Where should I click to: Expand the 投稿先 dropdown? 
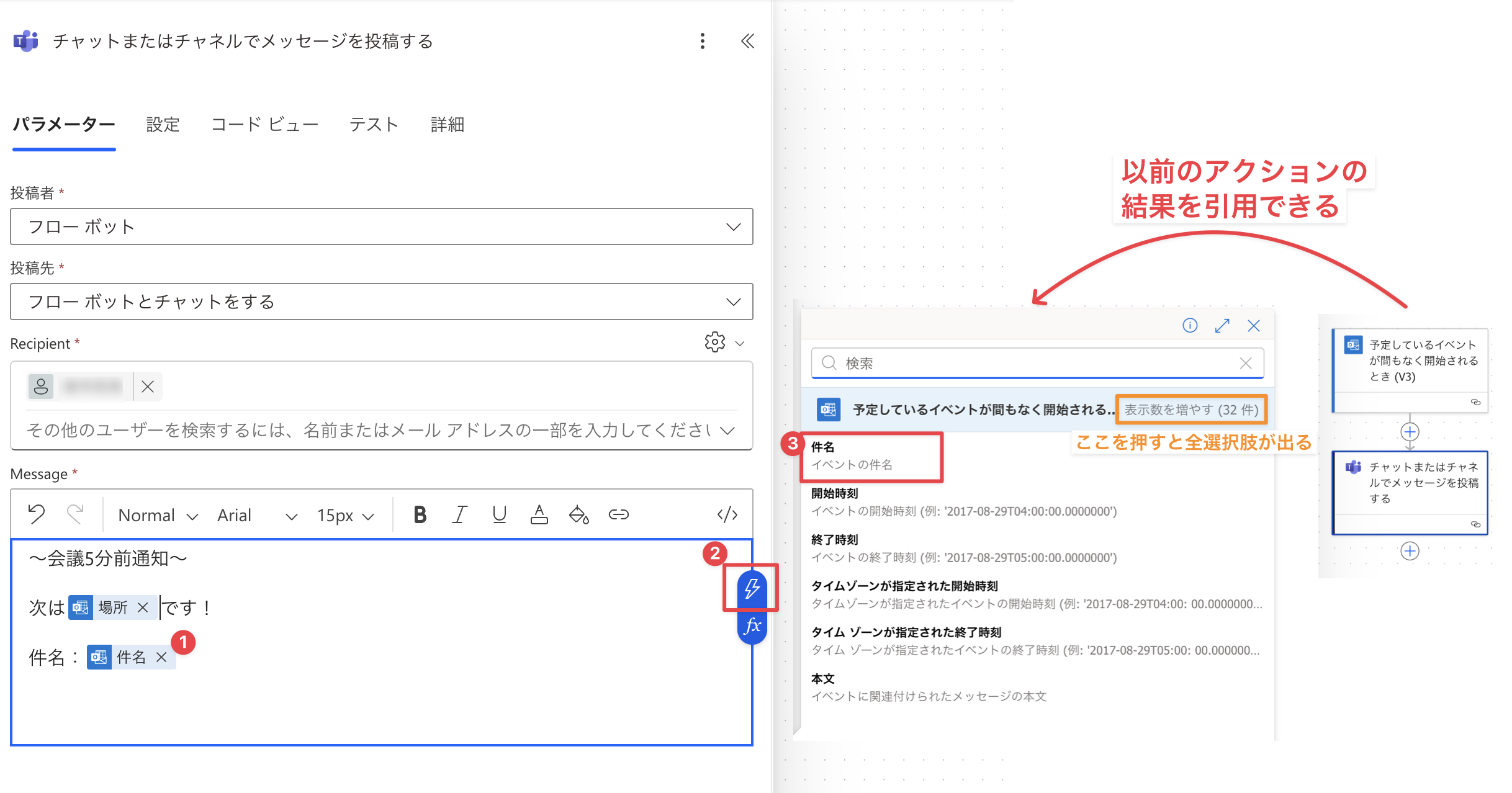point(733,302)
